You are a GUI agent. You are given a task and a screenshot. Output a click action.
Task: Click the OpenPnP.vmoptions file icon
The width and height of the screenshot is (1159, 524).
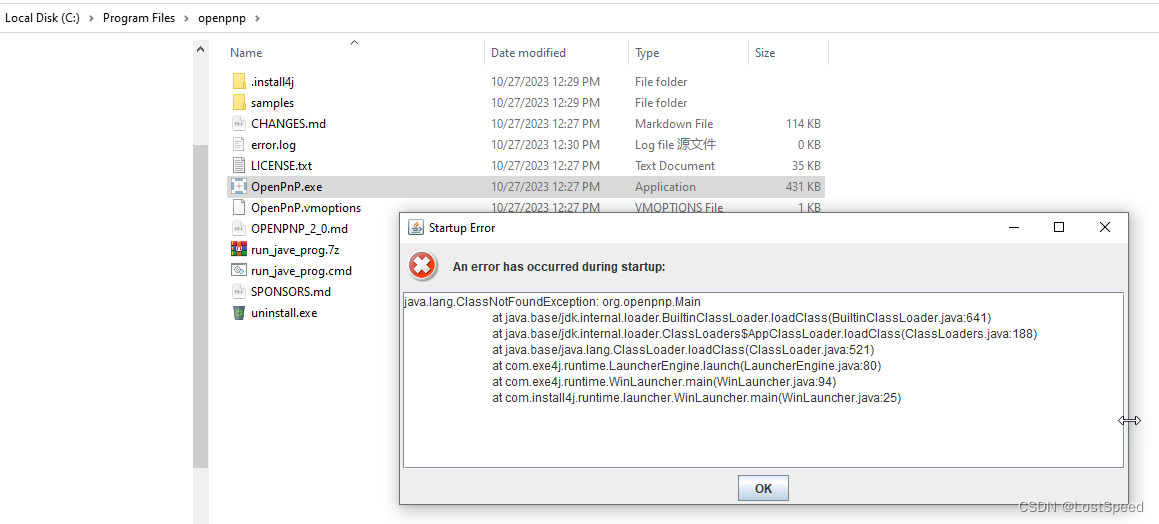click(x=239, y=208)
